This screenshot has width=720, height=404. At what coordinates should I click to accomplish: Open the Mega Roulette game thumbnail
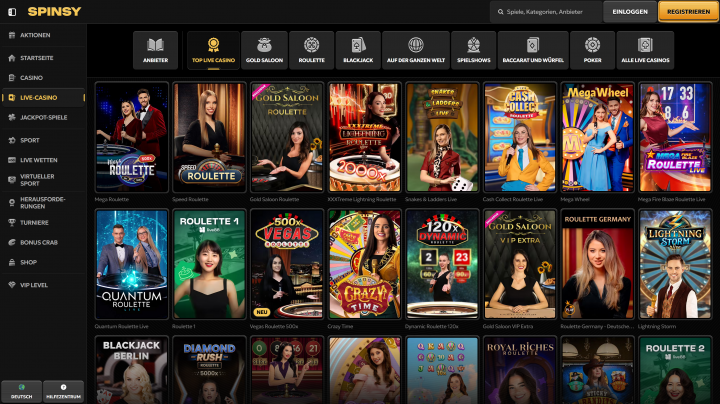click(x=132, y=137)
